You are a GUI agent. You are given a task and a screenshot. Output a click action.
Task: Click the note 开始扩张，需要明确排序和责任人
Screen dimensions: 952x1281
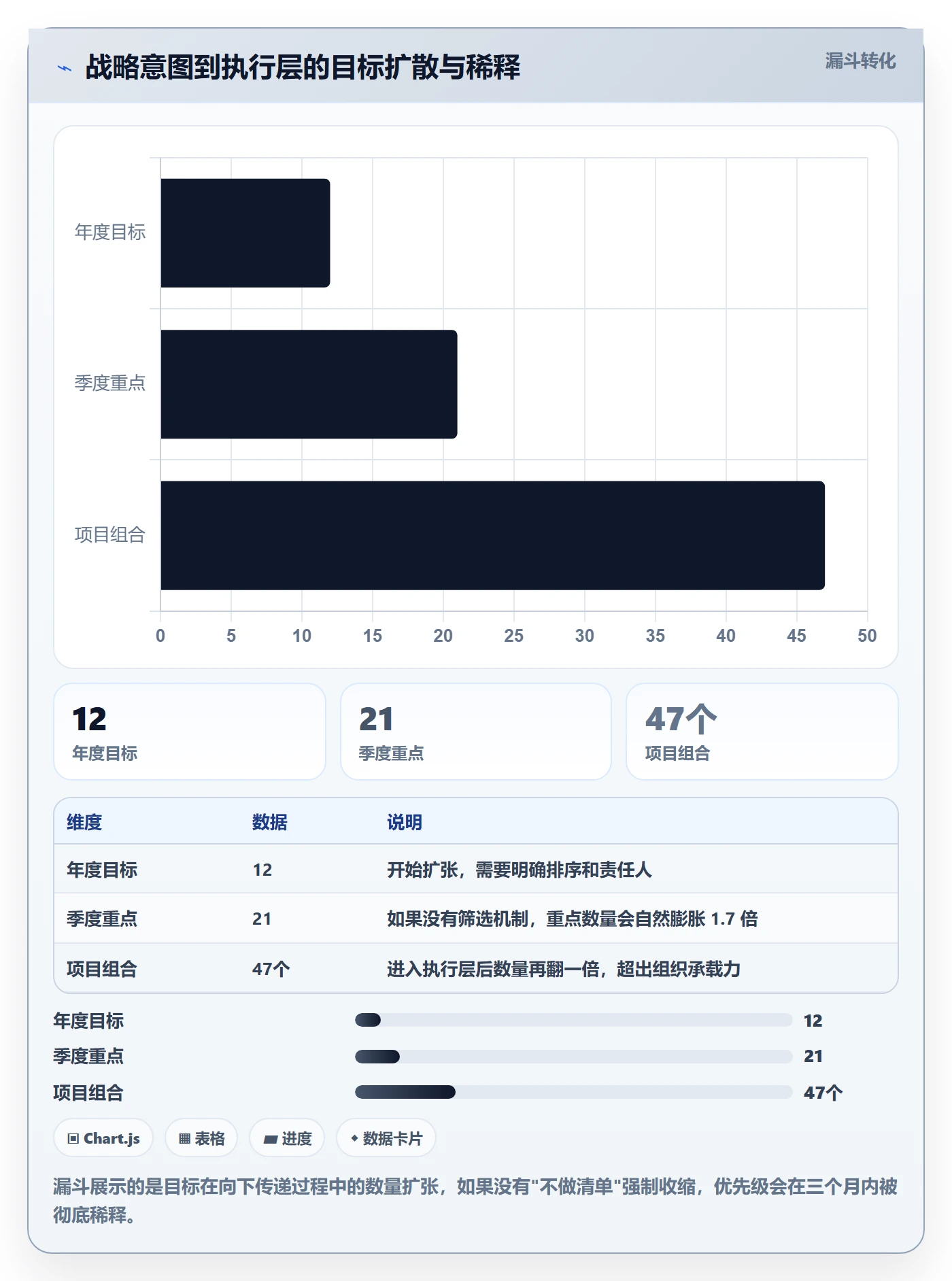[x=520, y=870]
